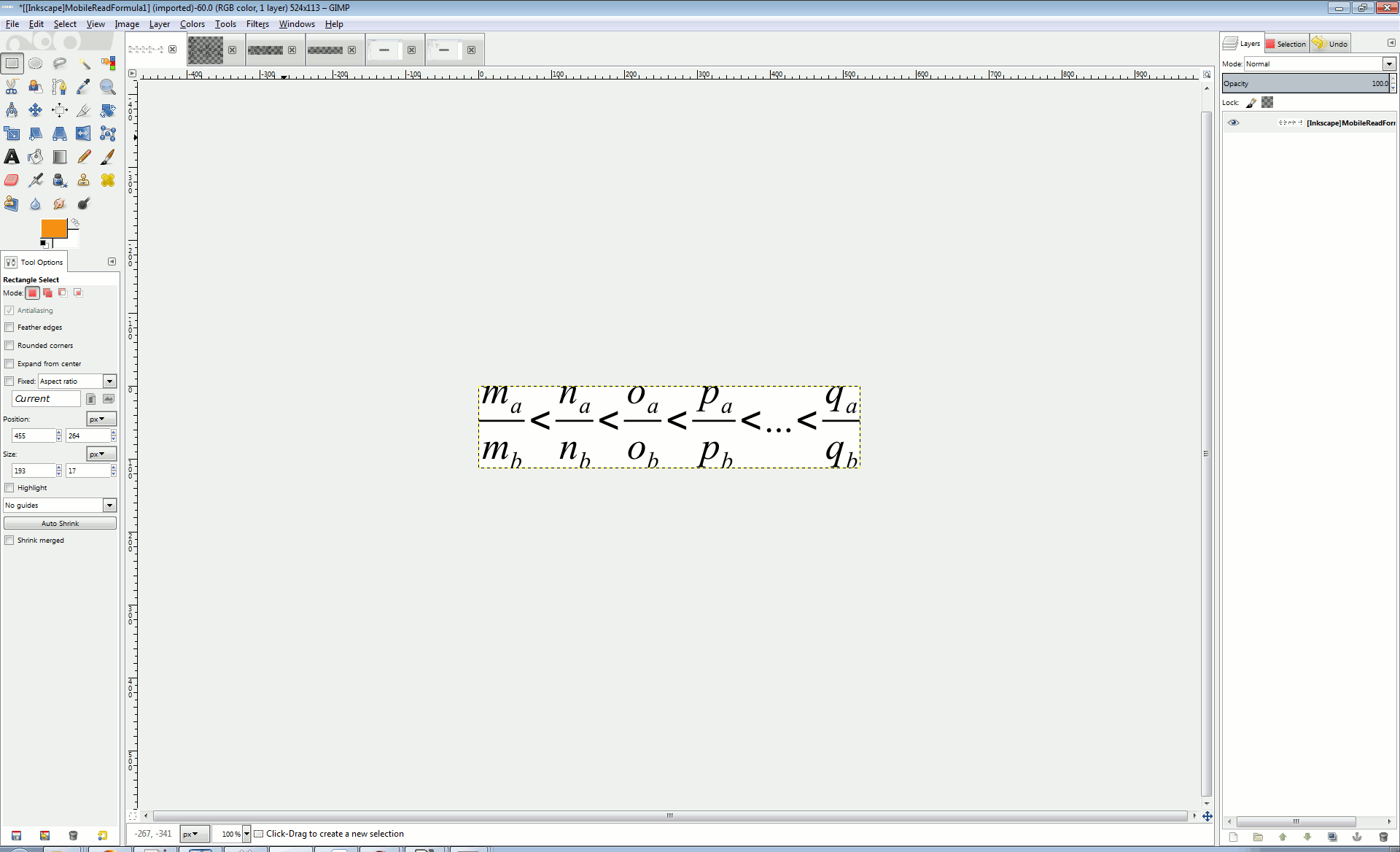This screenshot has height=852, width=1400.
Task: Select the Ellipse Select tool
Action: 35,63
